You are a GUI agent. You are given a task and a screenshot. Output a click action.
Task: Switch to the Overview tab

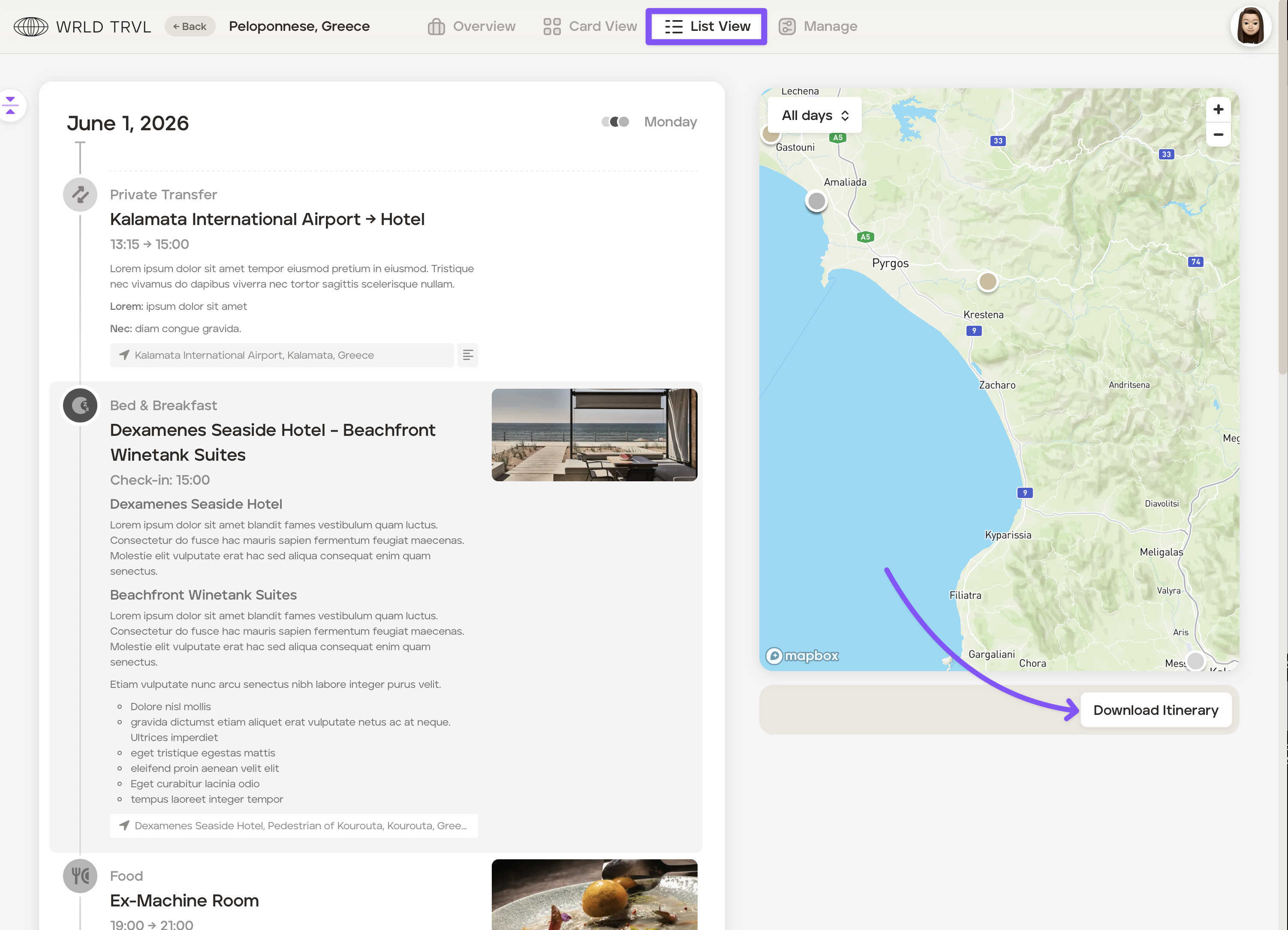(471, 27)
